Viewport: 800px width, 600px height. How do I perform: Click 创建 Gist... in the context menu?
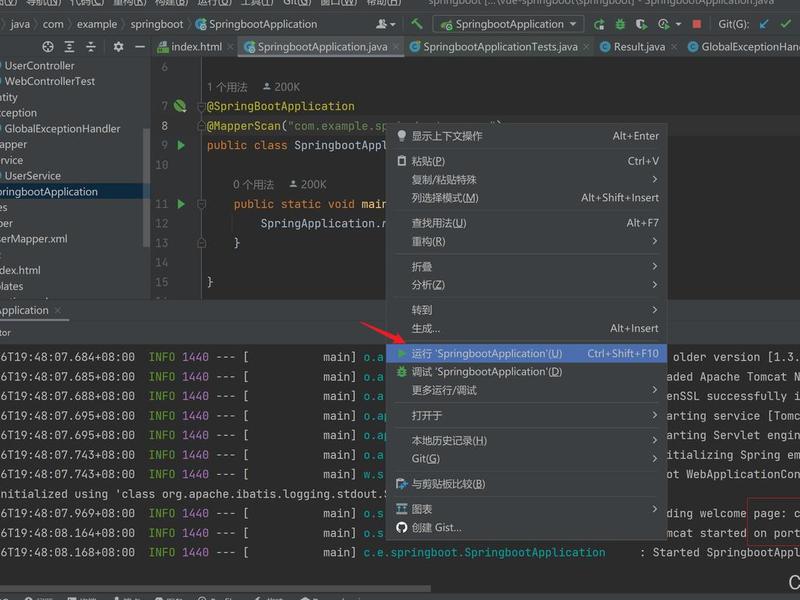coord(527,528)
